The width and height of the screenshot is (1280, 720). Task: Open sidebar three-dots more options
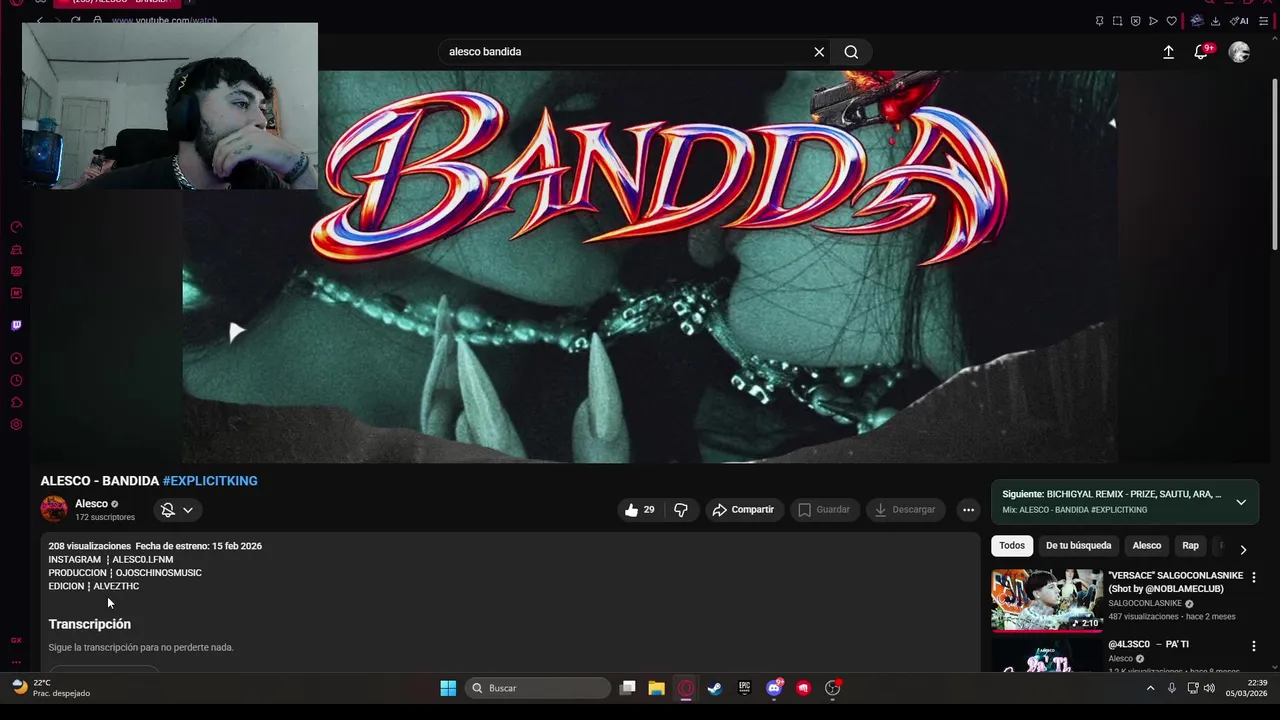16,662
